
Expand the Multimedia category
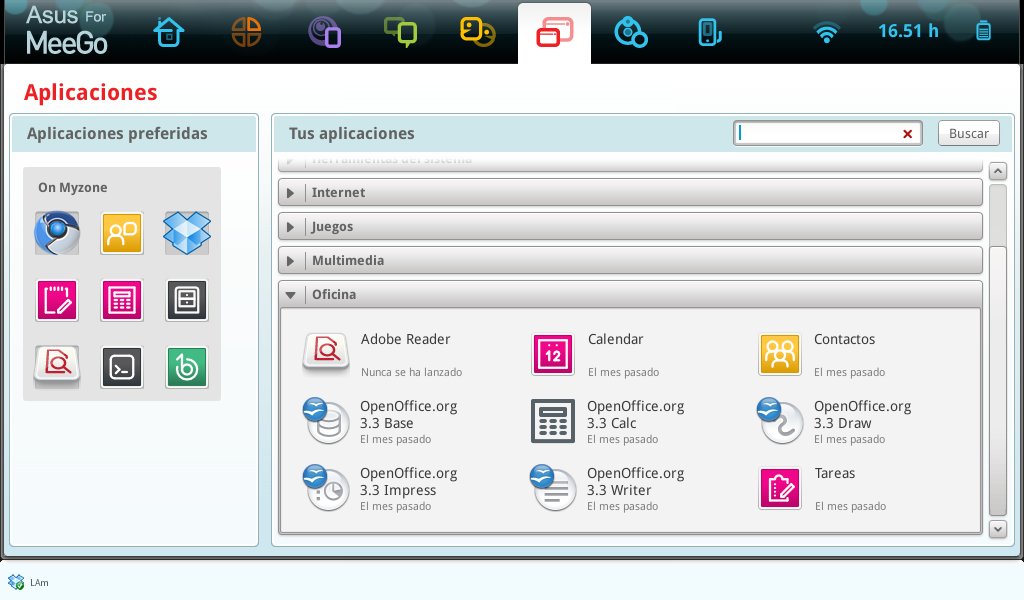pos(630,261)
